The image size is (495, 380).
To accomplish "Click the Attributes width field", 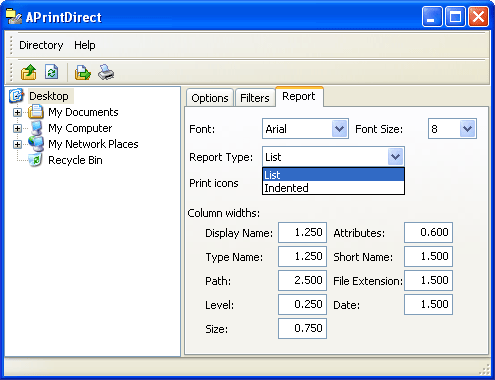I will (x=428, y=232).
